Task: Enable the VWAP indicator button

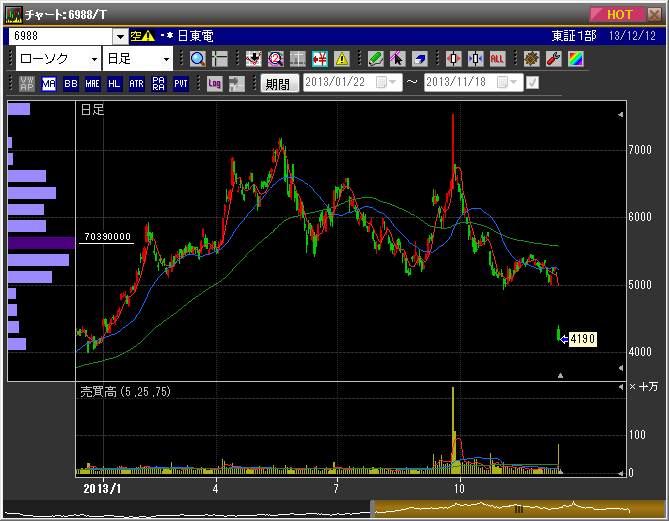Action: click(x=27, y=84)
